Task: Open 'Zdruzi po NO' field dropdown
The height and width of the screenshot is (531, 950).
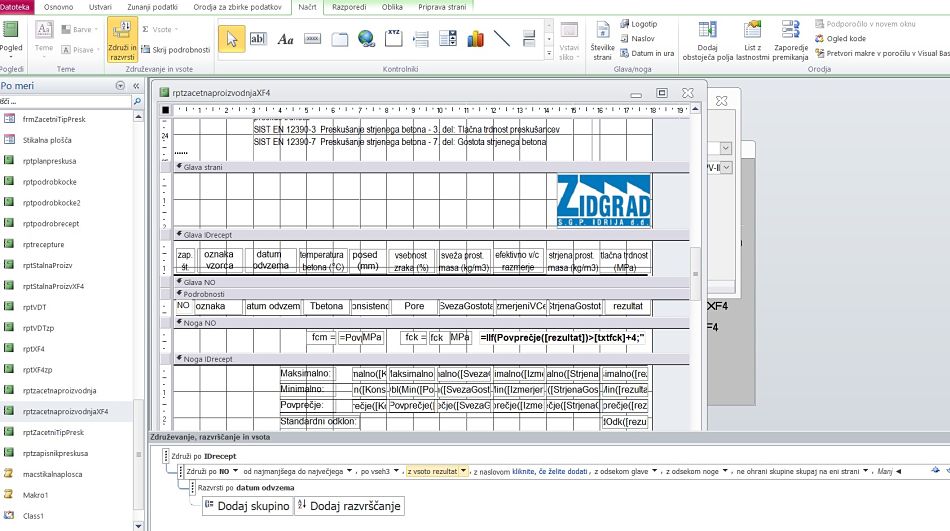Action: pyautogui.click(x=235, y=471)
